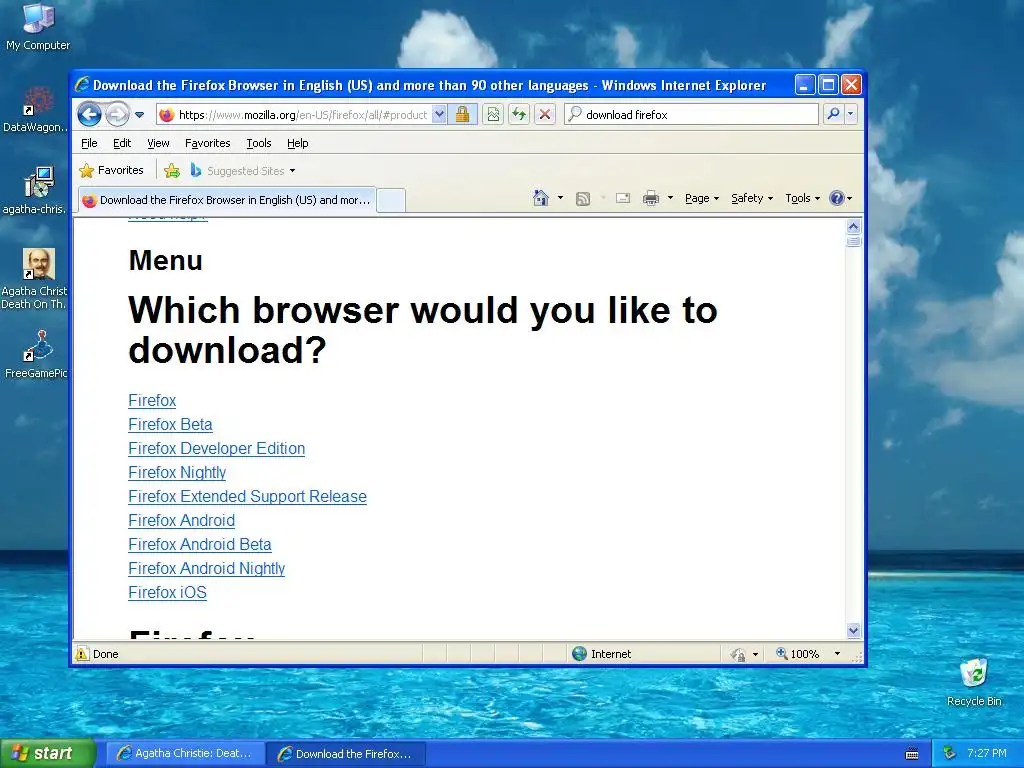Image resolution: width=1024 pixels, height=768 pixels.
Task: Click the tray on-screen keyboard icon
Action: coord(912,754)
